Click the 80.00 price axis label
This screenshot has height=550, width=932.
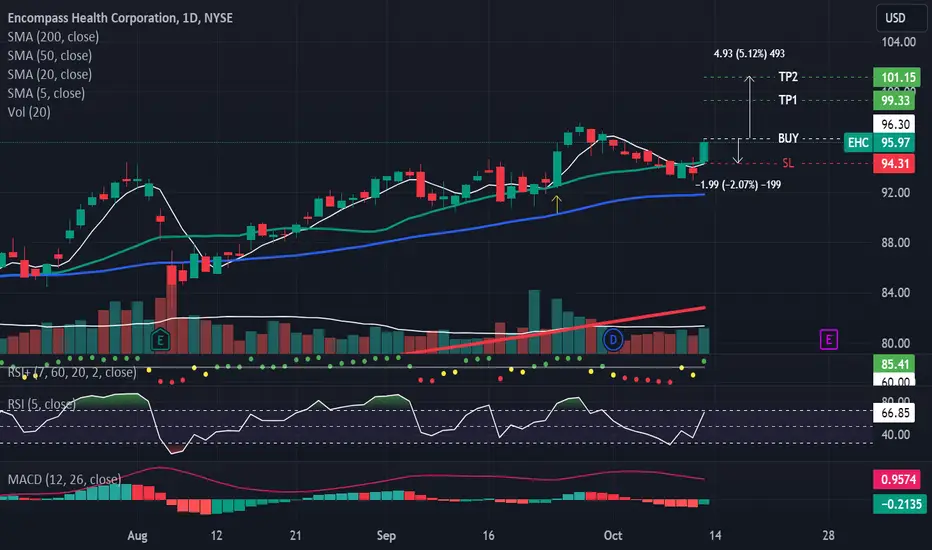point(896,343)
